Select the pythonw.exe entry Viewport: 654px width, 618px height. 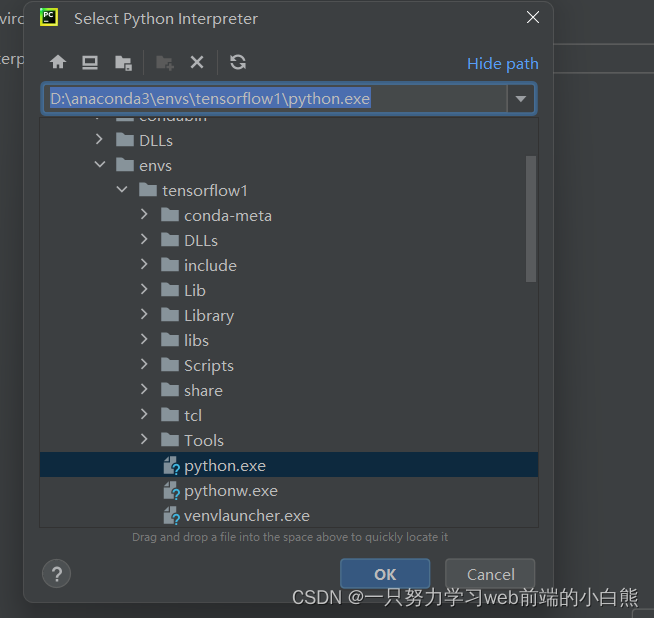coord(289,490)
